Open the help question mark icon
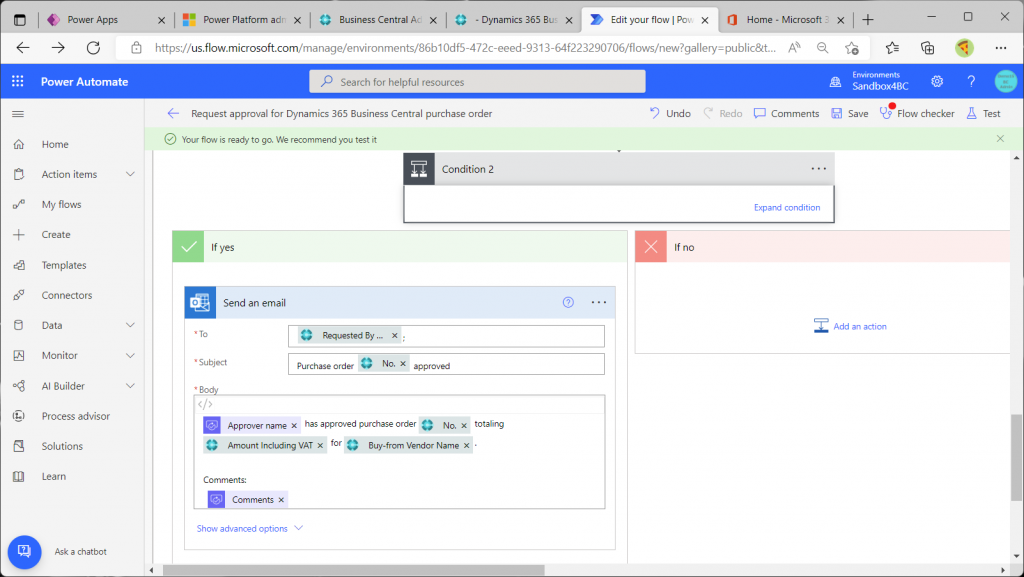Image resolution: width=1024 pixels, height=577 pixels. tap(971, 81)
